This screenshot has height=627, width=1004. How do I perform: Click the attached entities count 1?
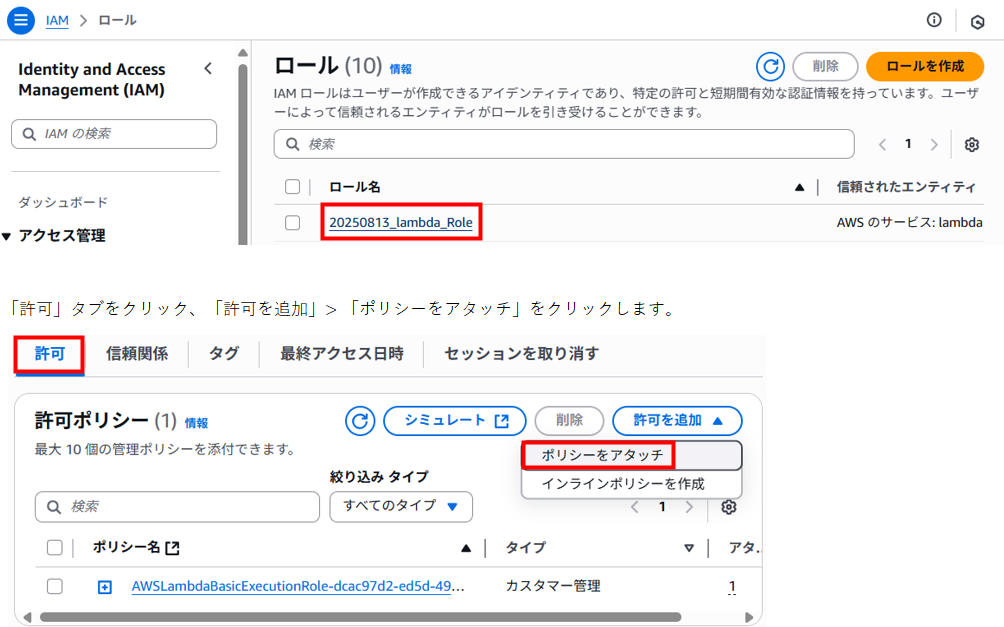(732, 587)
